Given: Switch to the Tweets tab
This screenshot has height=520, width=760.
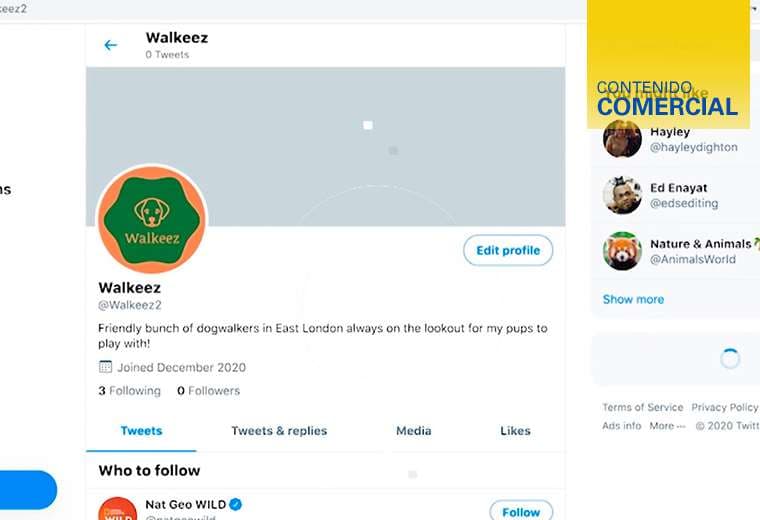Looking at the screenshot, I should (141, 431).
